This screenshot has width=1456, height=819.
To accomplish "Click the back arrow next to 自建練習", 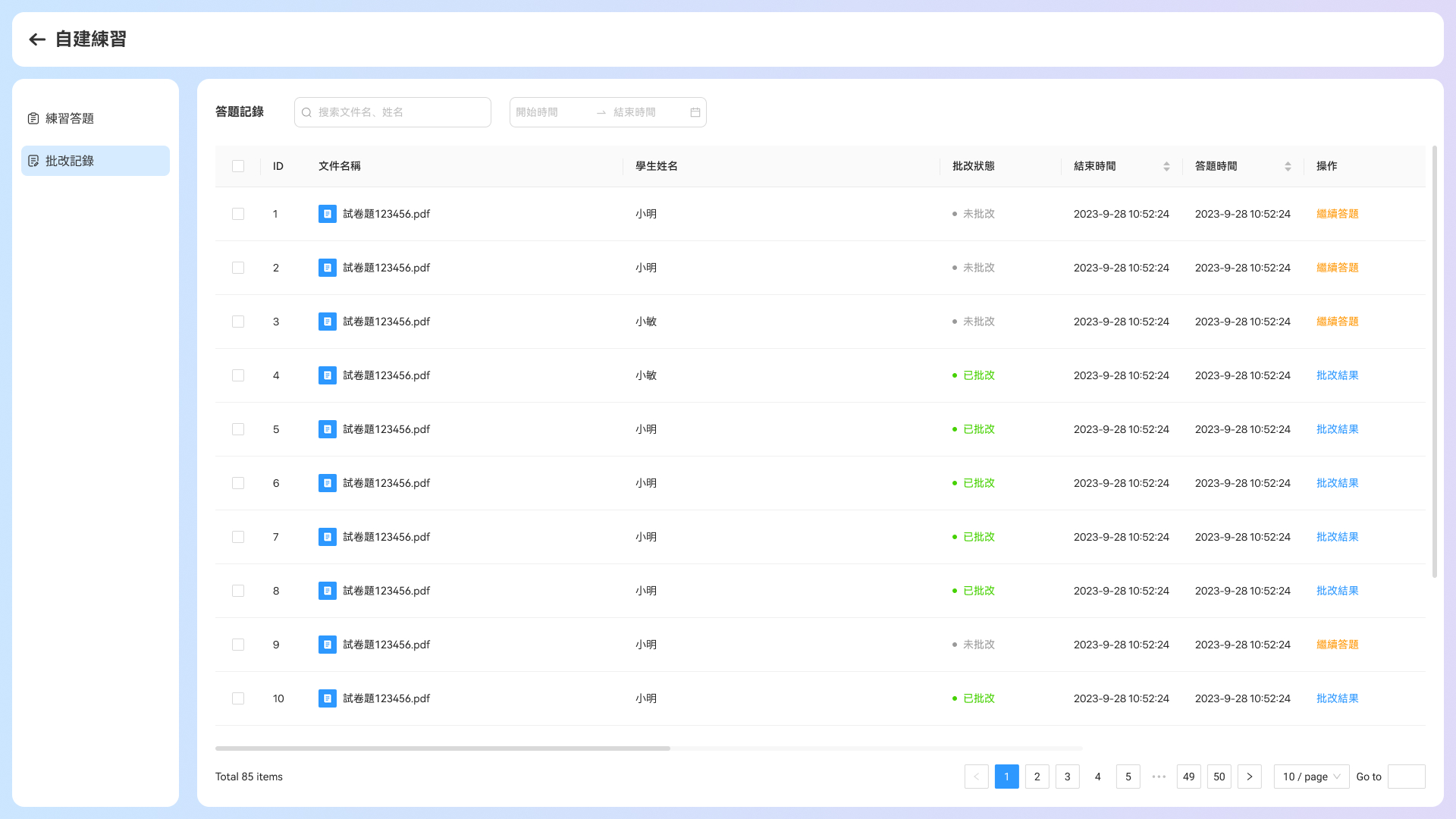I will click(37, 39).
